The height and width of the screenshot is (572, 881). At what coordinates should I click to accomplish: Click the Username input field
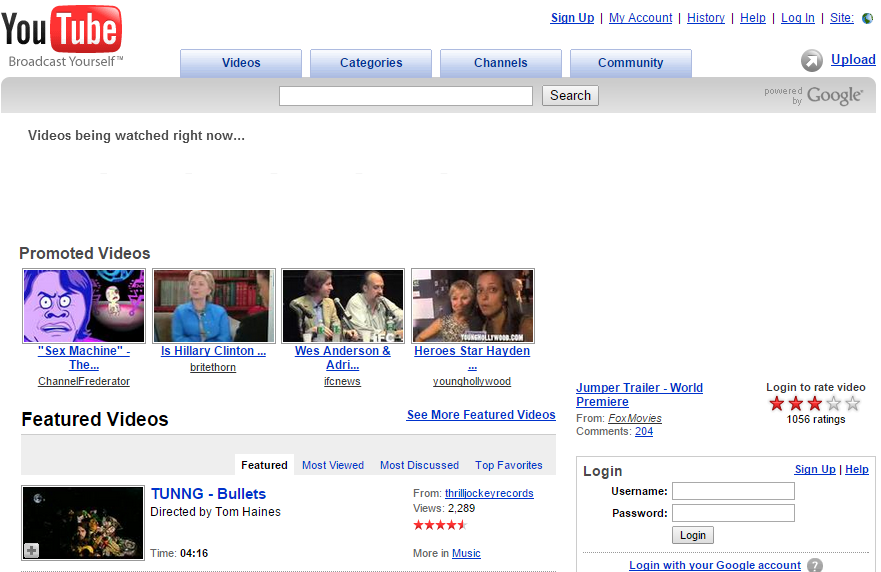tap(733, 491)
